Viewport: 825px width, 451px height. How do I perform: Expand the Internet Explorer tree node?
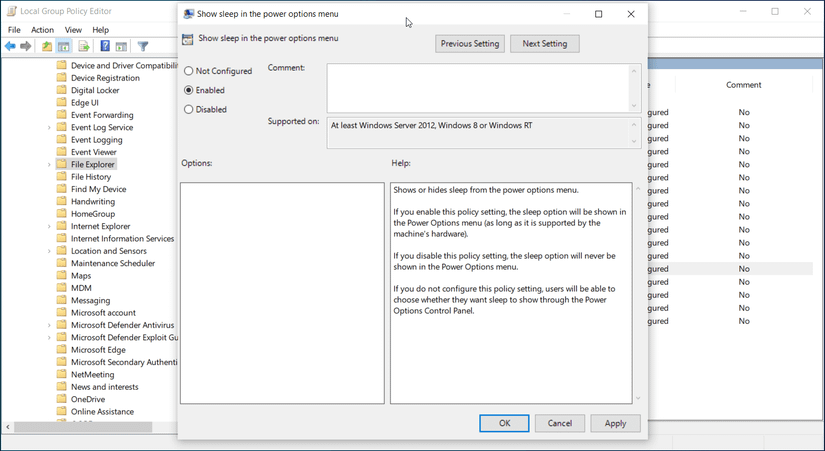(49, 227)
